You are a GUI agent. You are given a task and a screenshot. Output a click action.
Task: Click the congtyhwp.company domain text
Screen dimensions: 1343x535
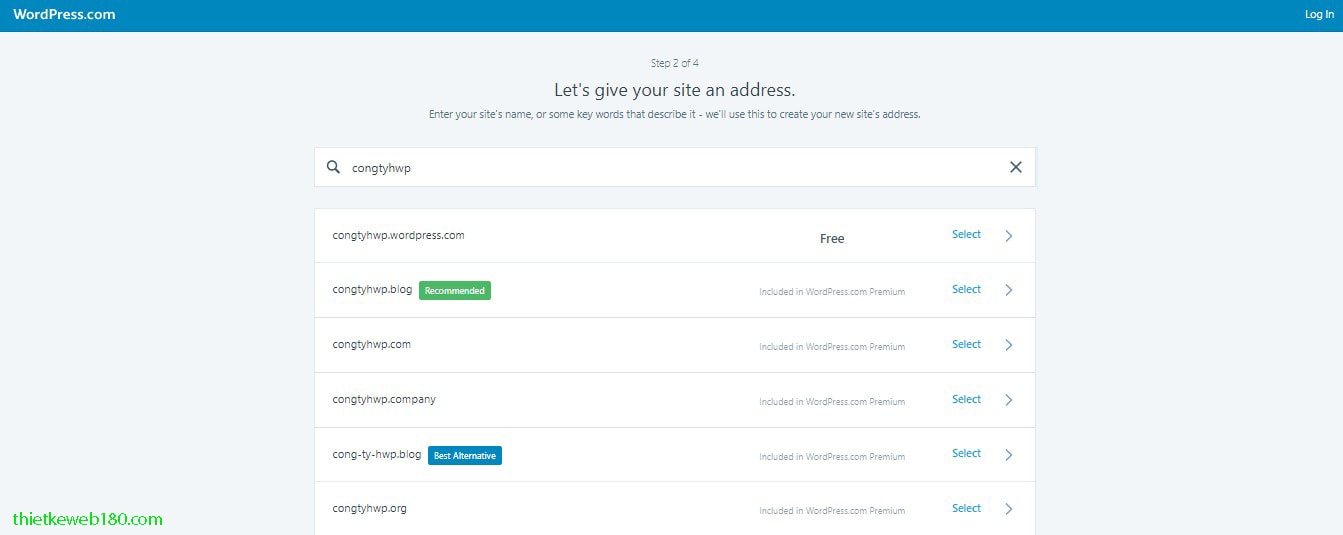pos(384,399)
